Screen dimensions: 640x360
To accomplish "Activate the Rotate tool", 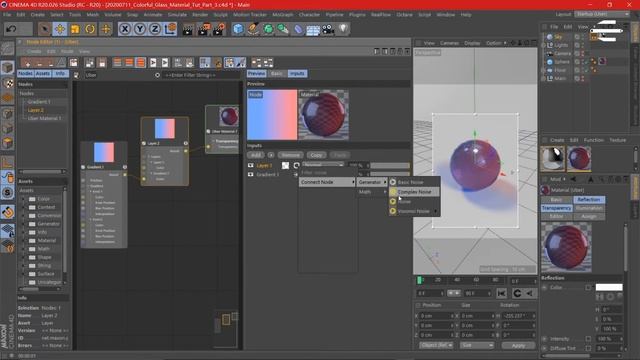I will pos(90,29).
